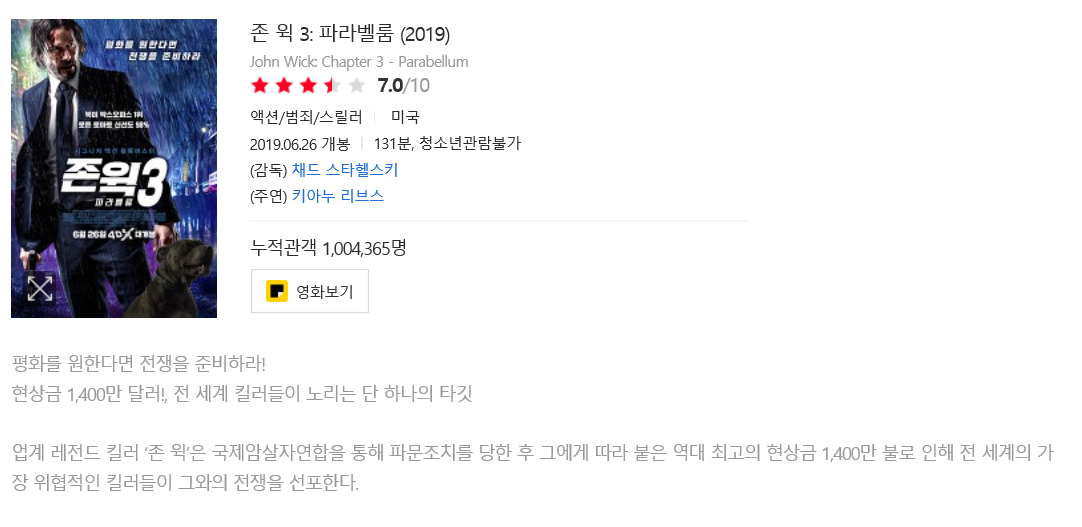This screenshot has height=527, width=1082.
Task: Click the genre text 액션/범죄/스릴러
Action: coord(306,117)
